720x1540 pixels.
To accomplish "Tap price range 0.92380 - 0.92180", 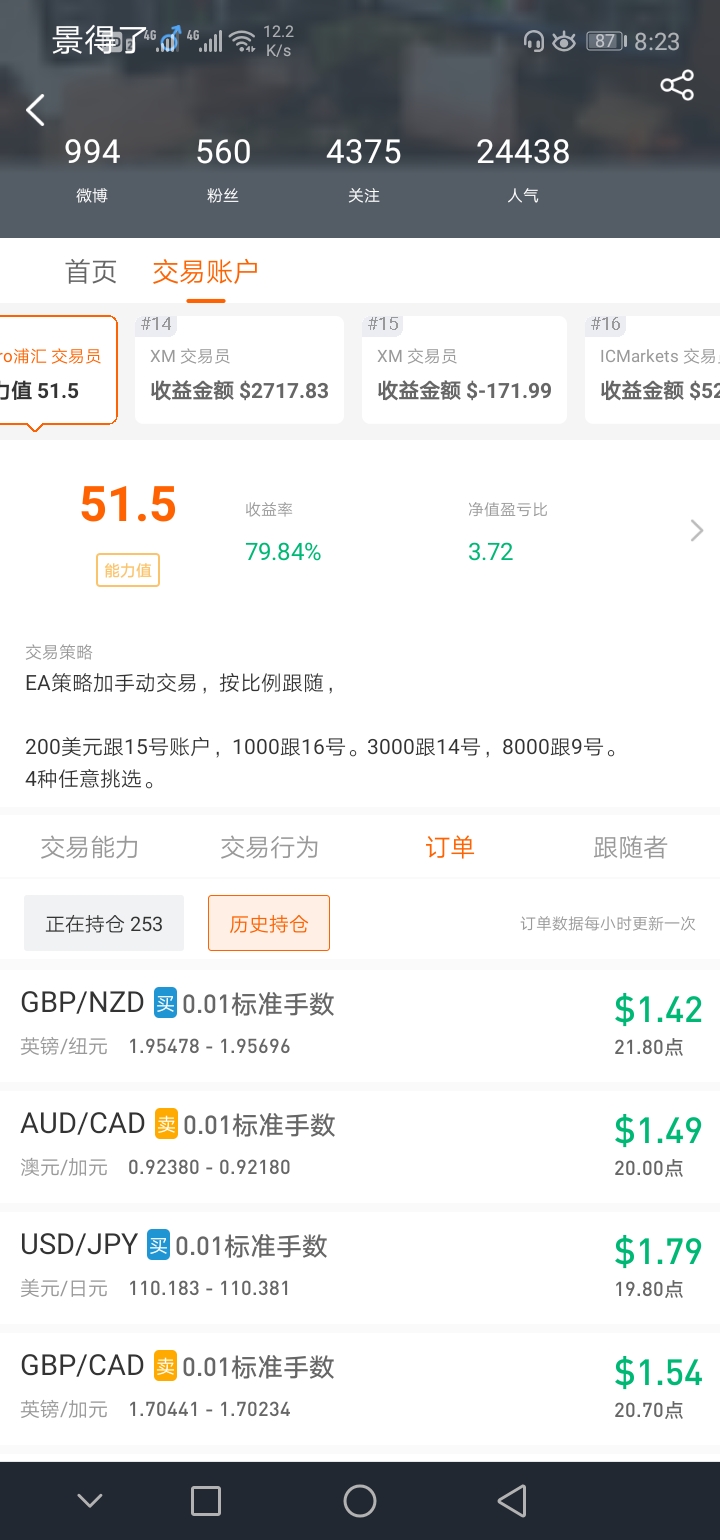I will pyautogui.click(x=209, y=1167).
